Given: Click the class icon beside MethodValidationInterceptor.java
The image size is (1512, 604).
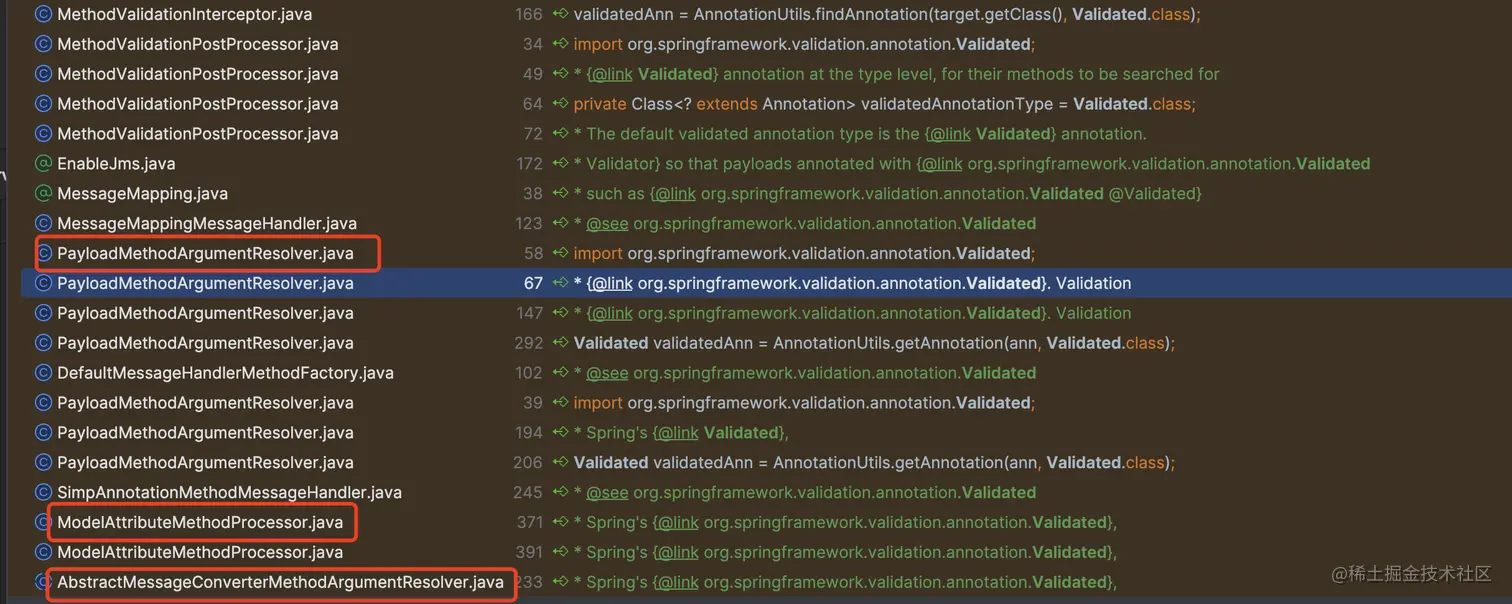Looking at the screenshot, I should pyautogui.click(x=41, y=14).
